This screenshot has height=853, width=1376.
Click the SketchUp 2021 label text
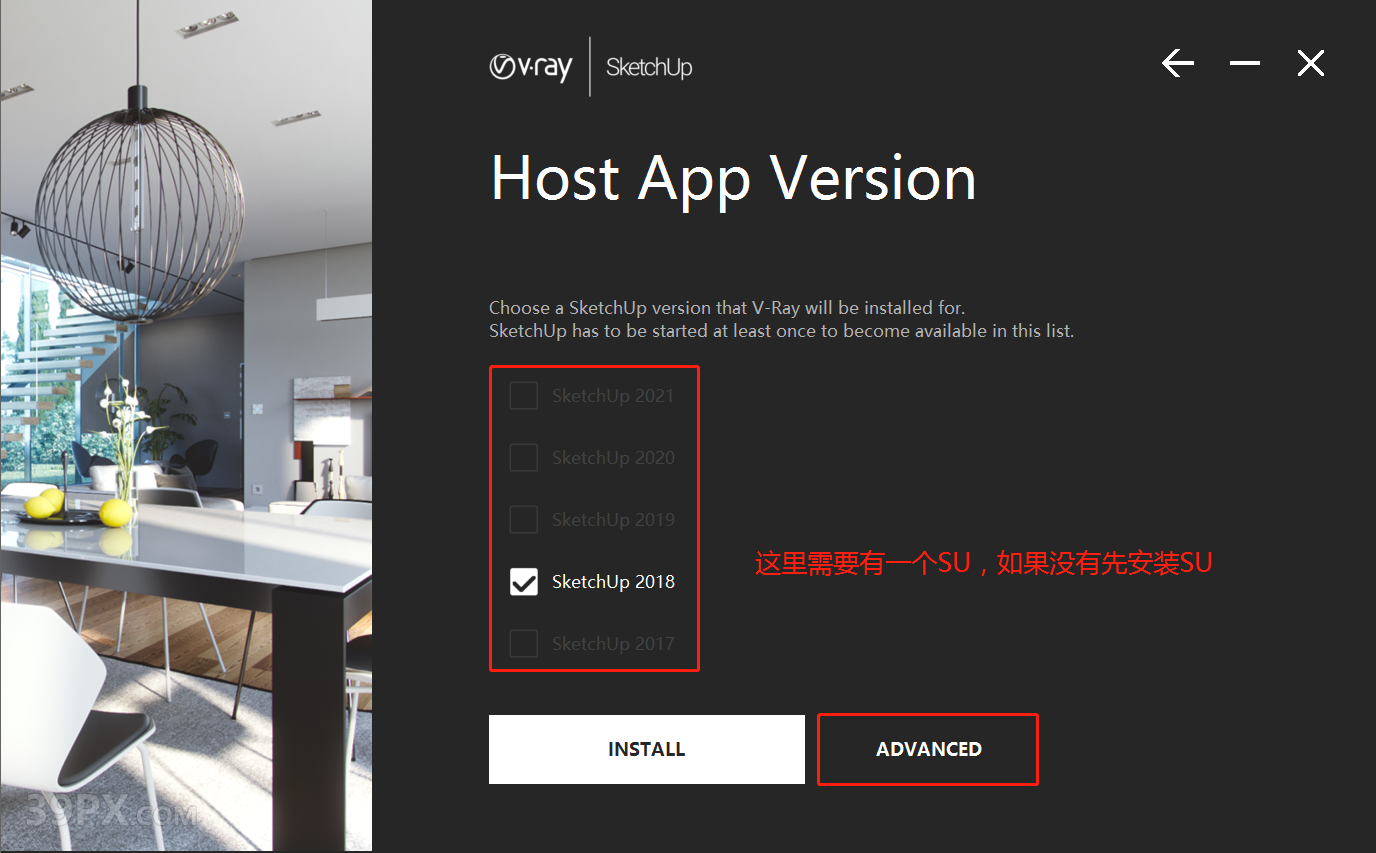coord(613,396)
